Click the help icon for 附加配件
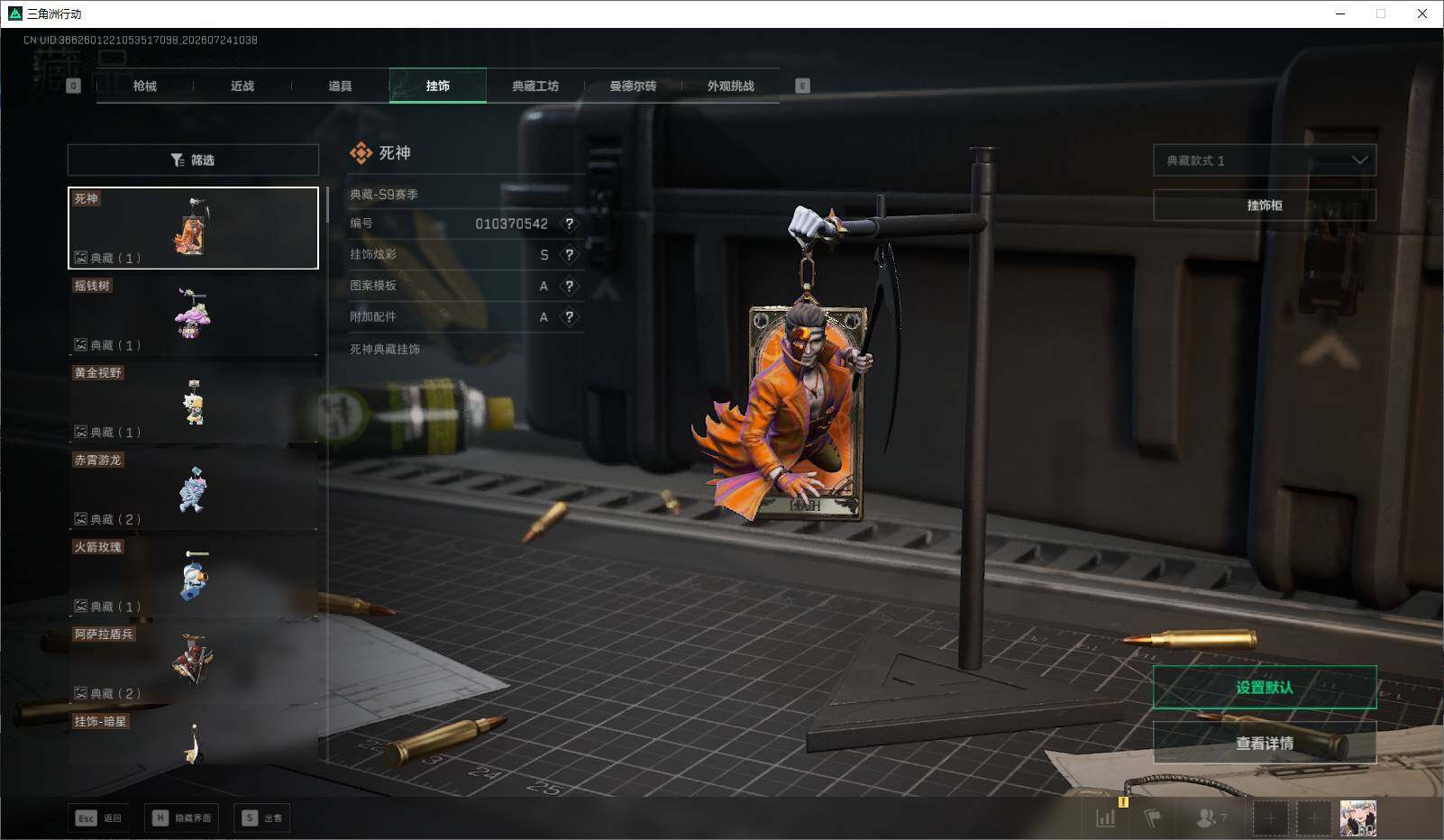This screenshot has width=1444, height=840. tap(569, 316)
